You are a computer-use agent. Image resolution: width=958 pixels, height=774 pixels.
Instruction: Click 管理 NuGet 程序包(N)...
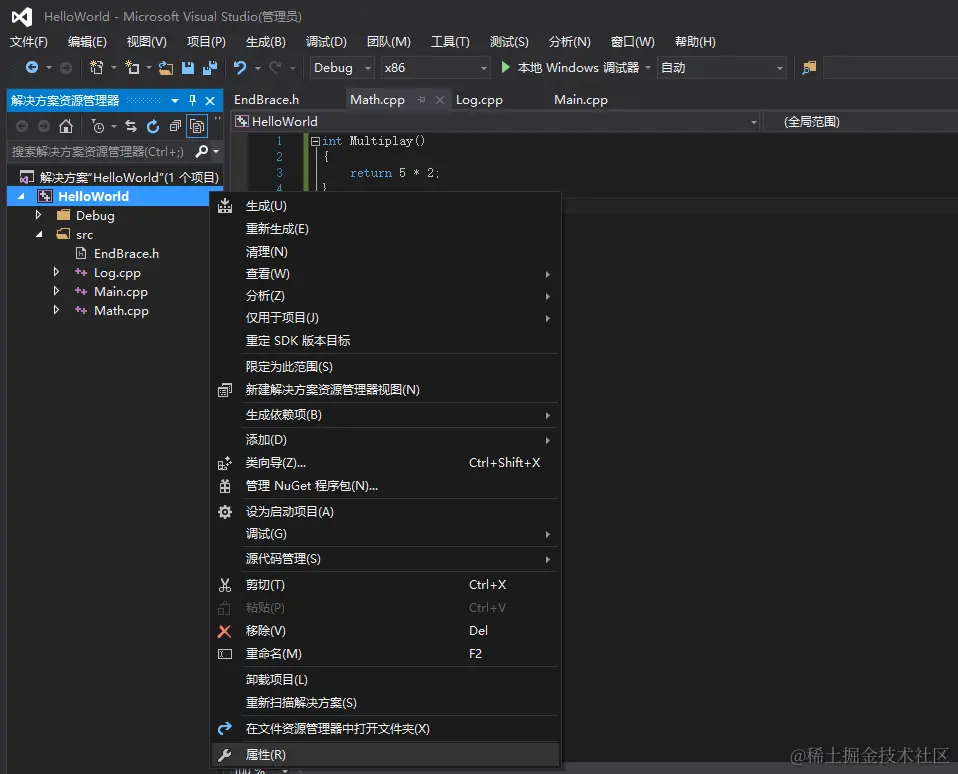point(385,486)
